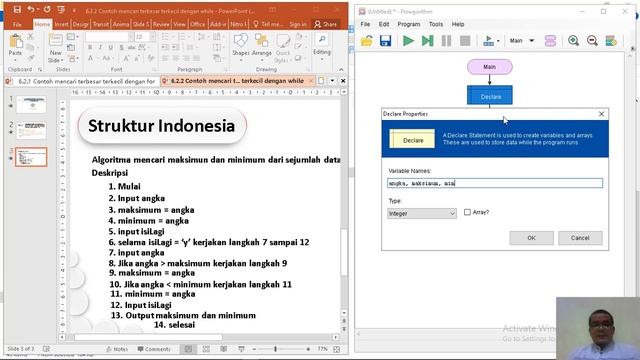Image resolution: width=640 pixels, height=360 pixels.
Task: Open the run speed icon in Flowgorithm toolbar
Action: coord(490,41)
